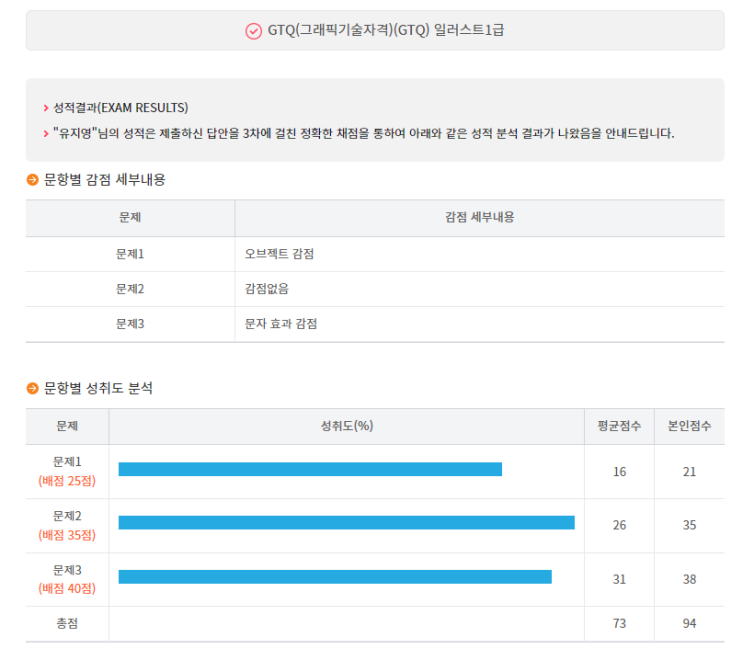Click the 문항별 성취도 분석 heading
This screenshot has height=660, width=743.
click(x=98, y=389)
